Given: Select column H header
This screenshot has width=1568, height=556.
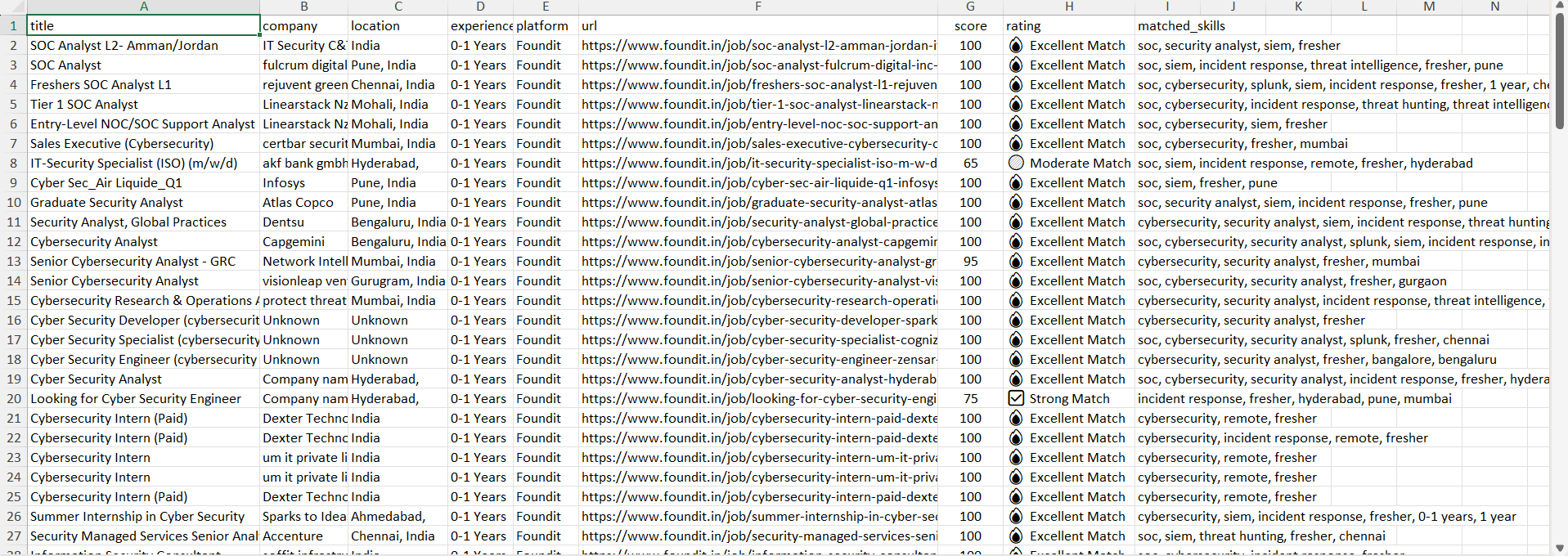Looking at the screenshot, I should pos(1069,7).
